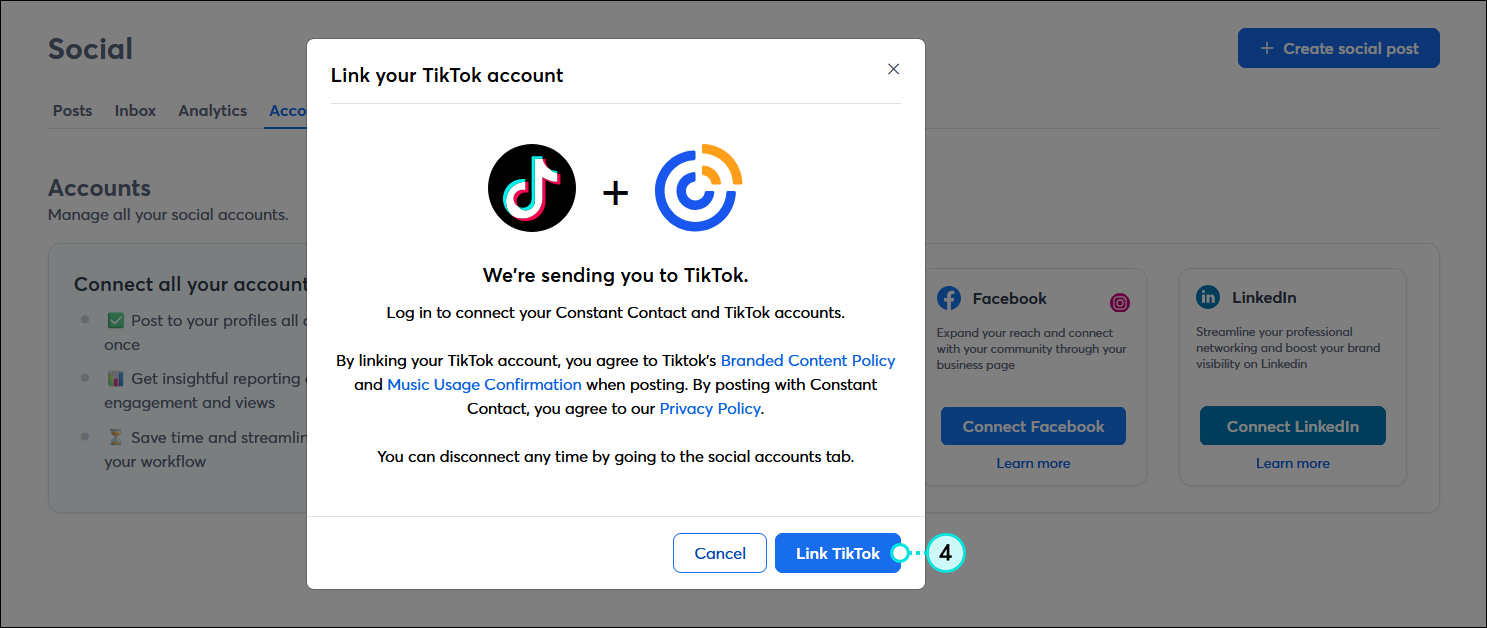Click the Link TikTok button
This screenshot has height=628, width=1487.
coord(838,553)
